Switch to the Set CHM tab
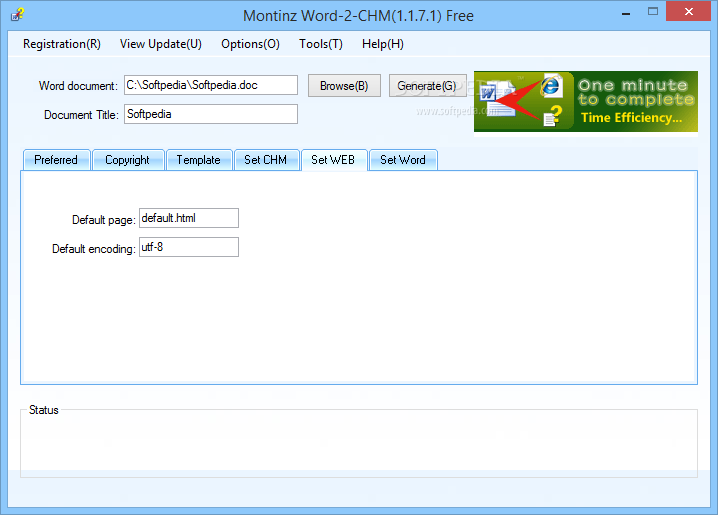This screenshot has width=718, height=515. coord(266,160)
